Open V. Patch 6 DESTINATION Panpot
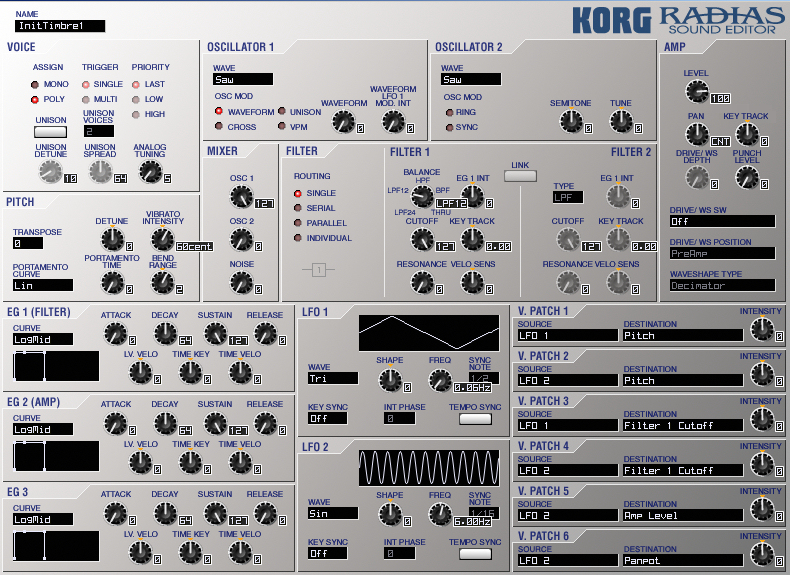This screenshot has width=790, height=575. point(683,560)
